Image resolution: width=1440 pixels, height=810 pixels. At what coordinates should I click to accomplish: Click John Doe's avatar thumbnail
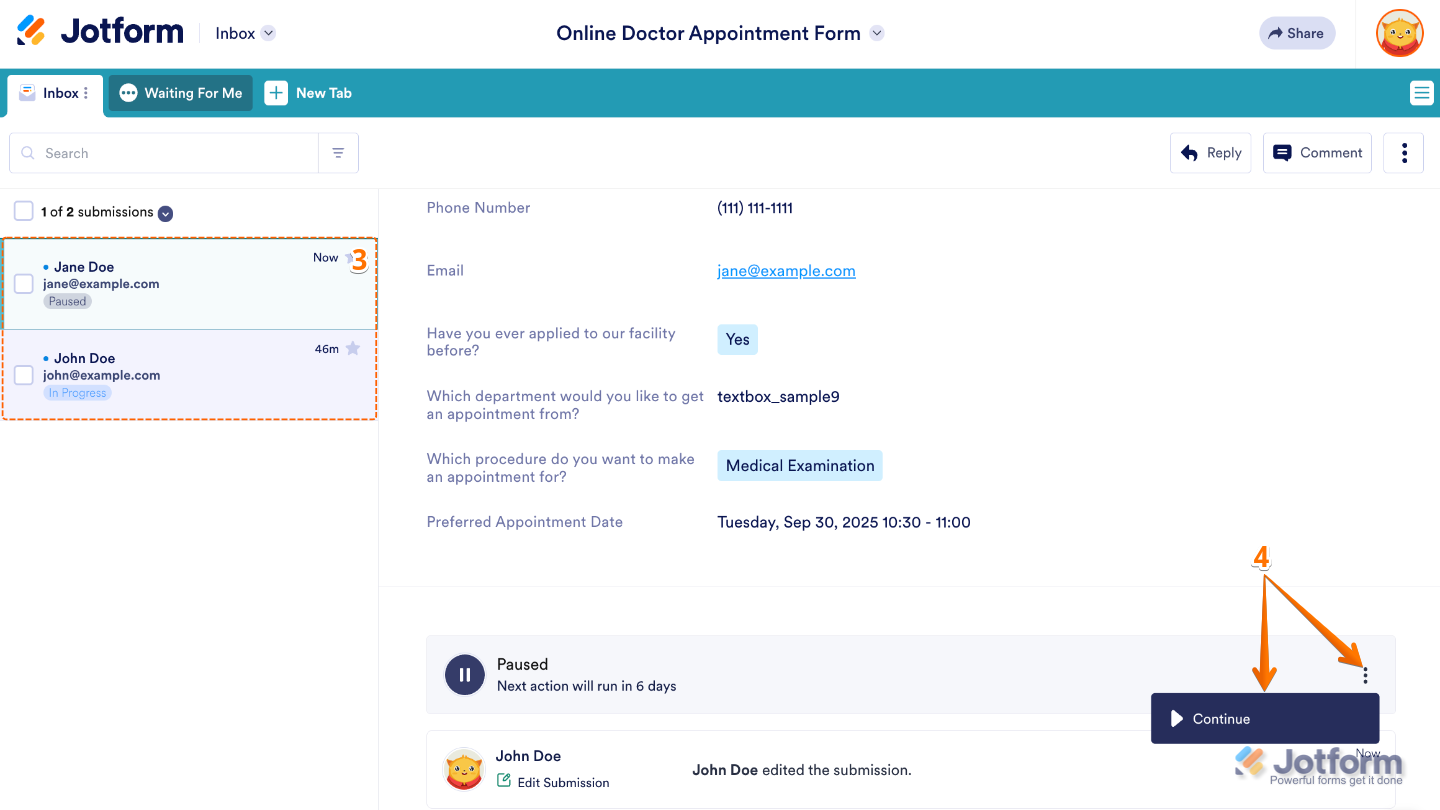point(464,769)
